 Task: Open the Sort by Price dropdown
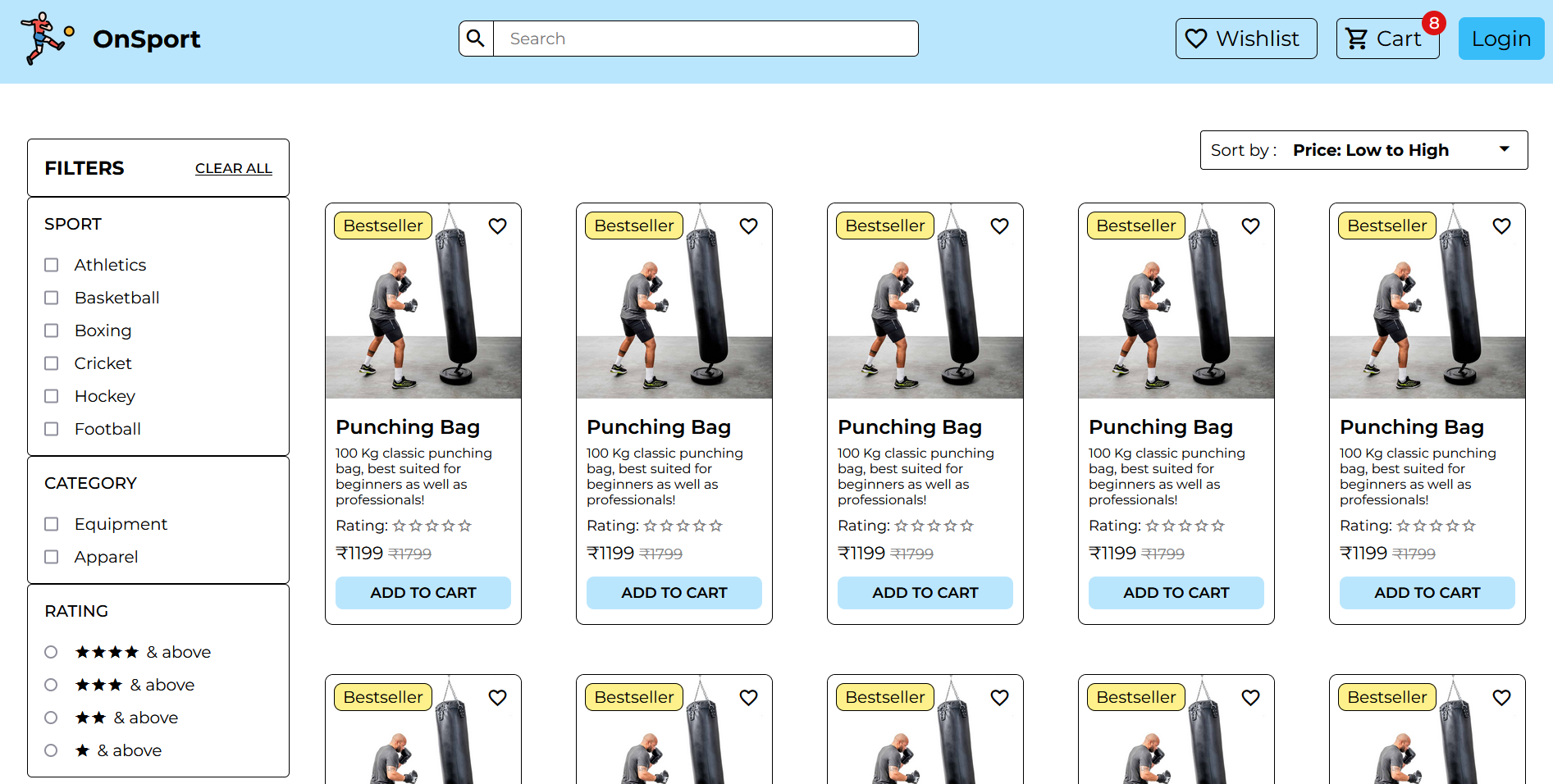pos(1363,150)
